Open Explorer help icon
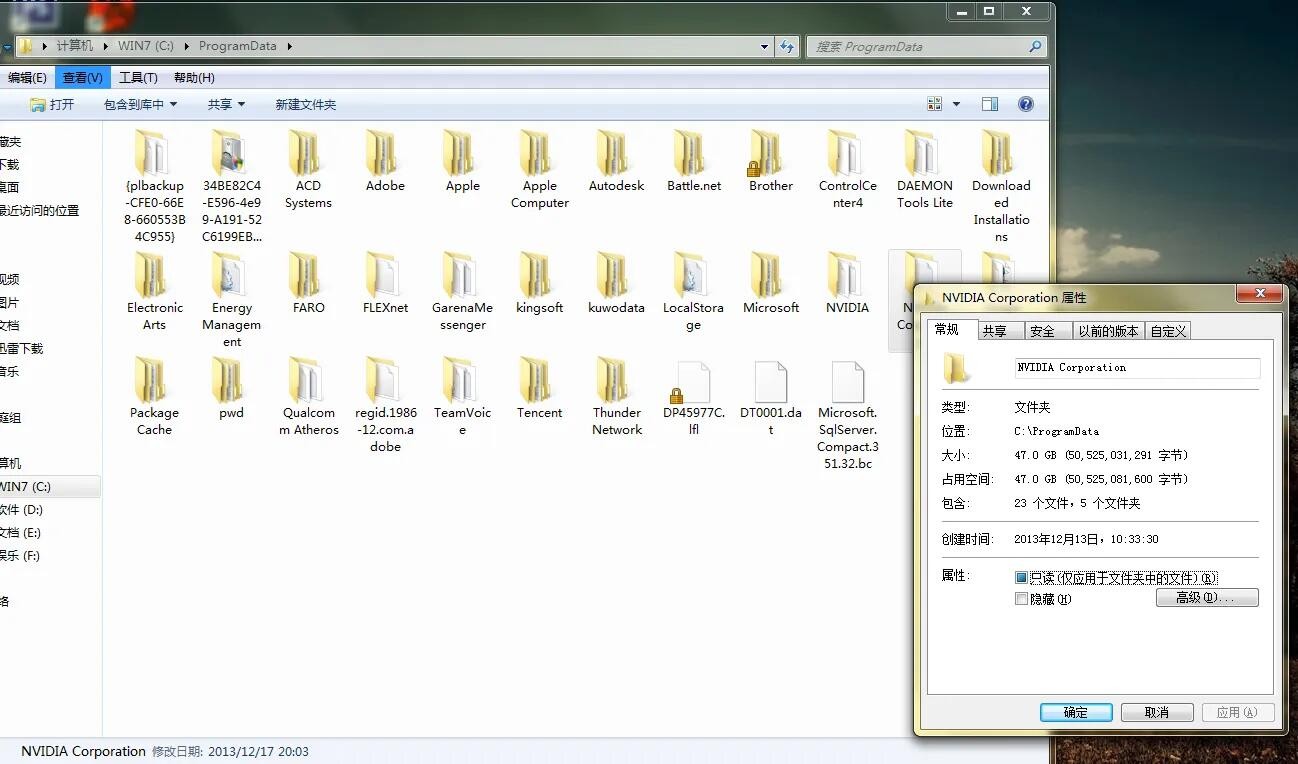The width and height of the screenshot is (1298, 764). point(1025,104)
